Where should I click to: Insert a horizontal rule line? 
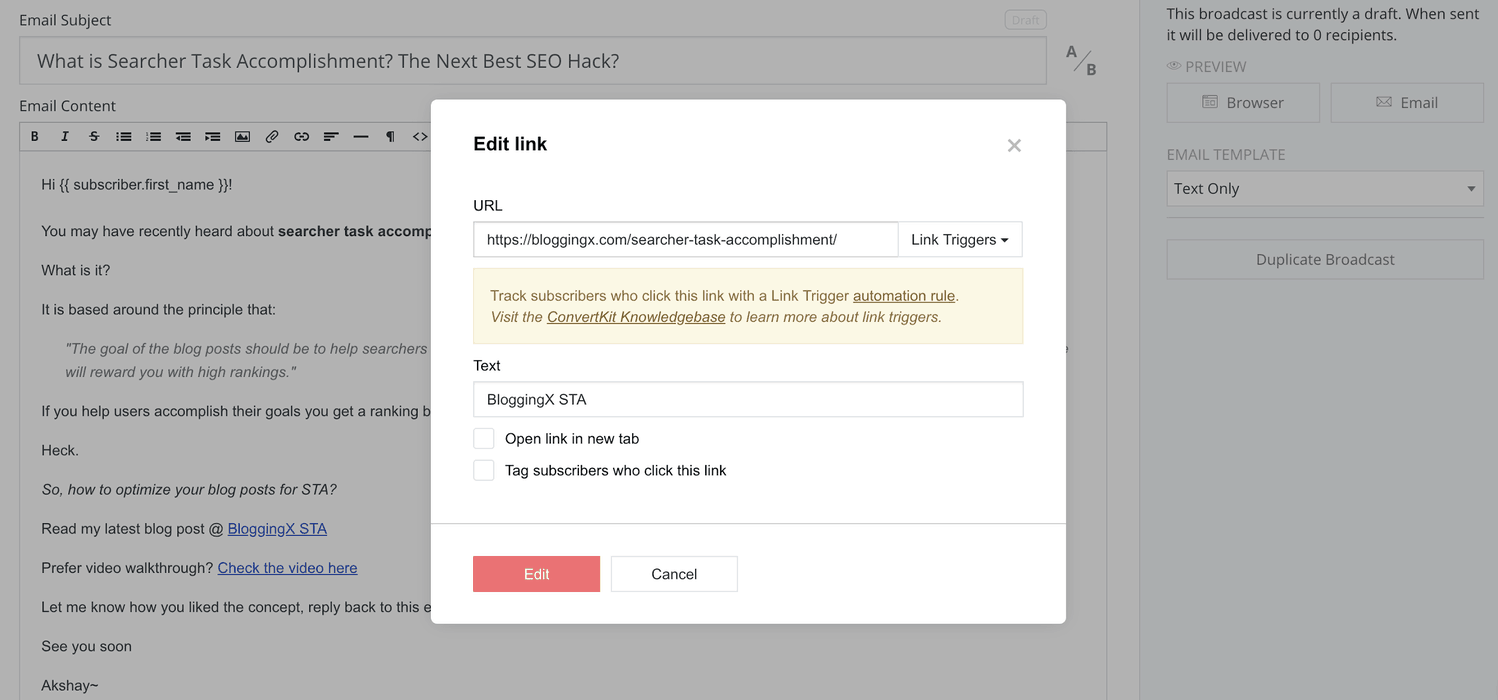[361, 136]
